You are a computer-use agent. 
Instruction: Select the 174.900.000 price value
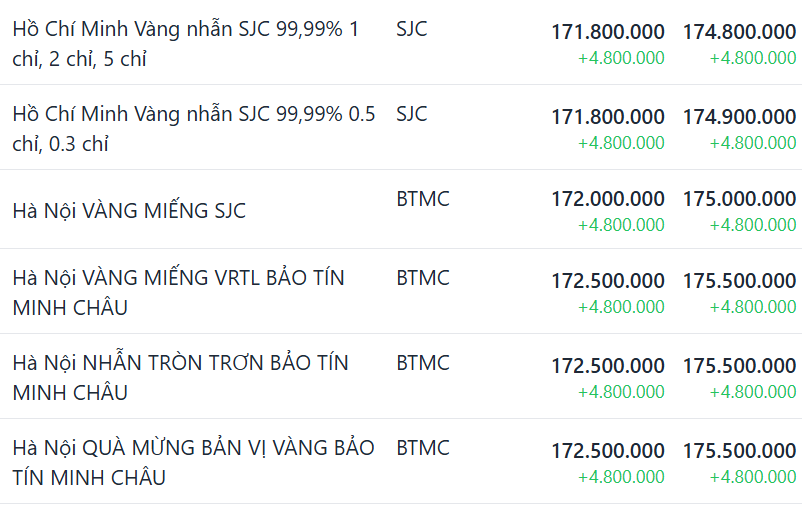pos(739,117)
